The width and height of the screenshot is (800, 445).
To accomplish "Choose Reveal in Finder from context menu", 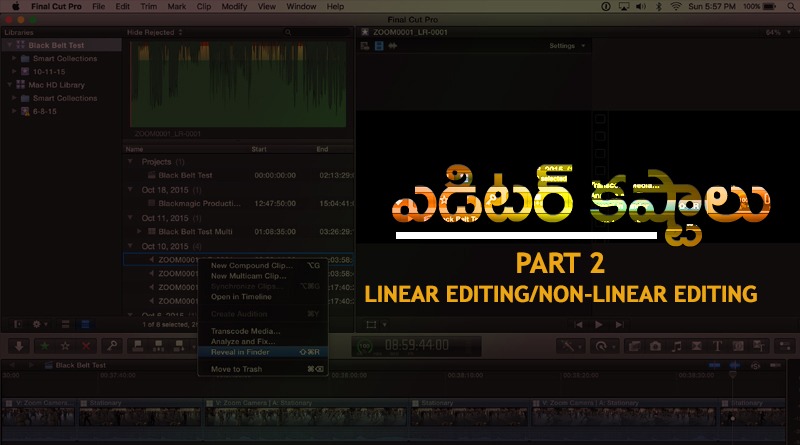I will click(x=240, y=351).
